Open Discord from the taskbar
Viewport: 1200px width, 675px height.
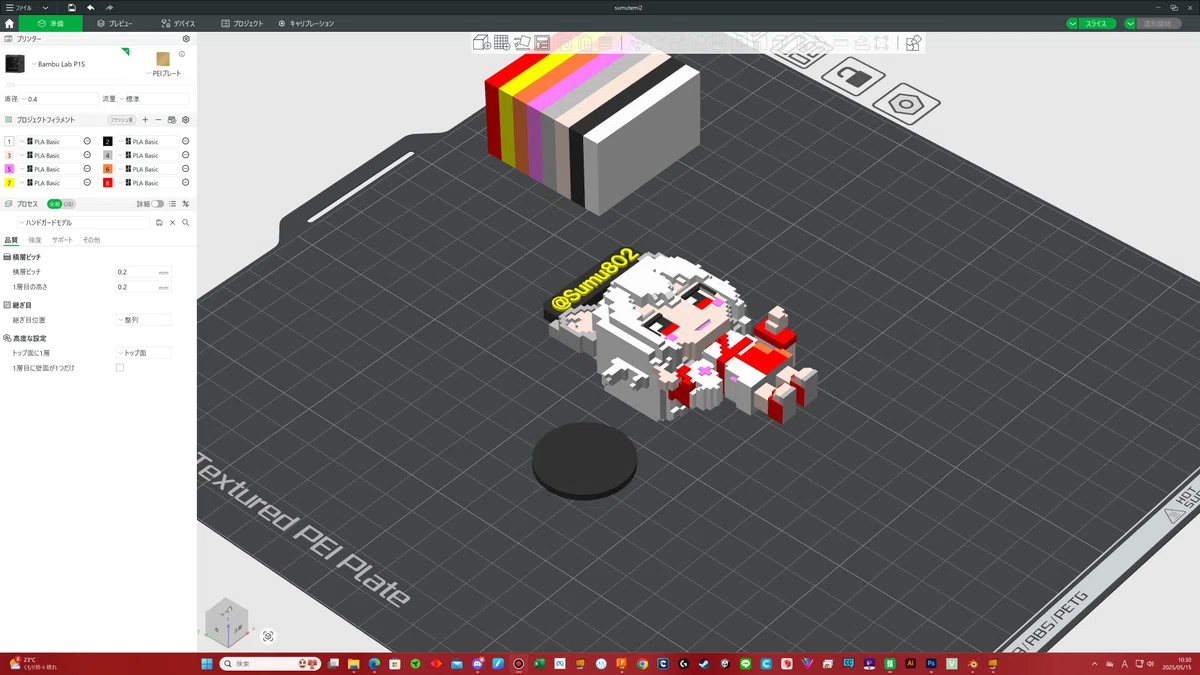(477, 664)
